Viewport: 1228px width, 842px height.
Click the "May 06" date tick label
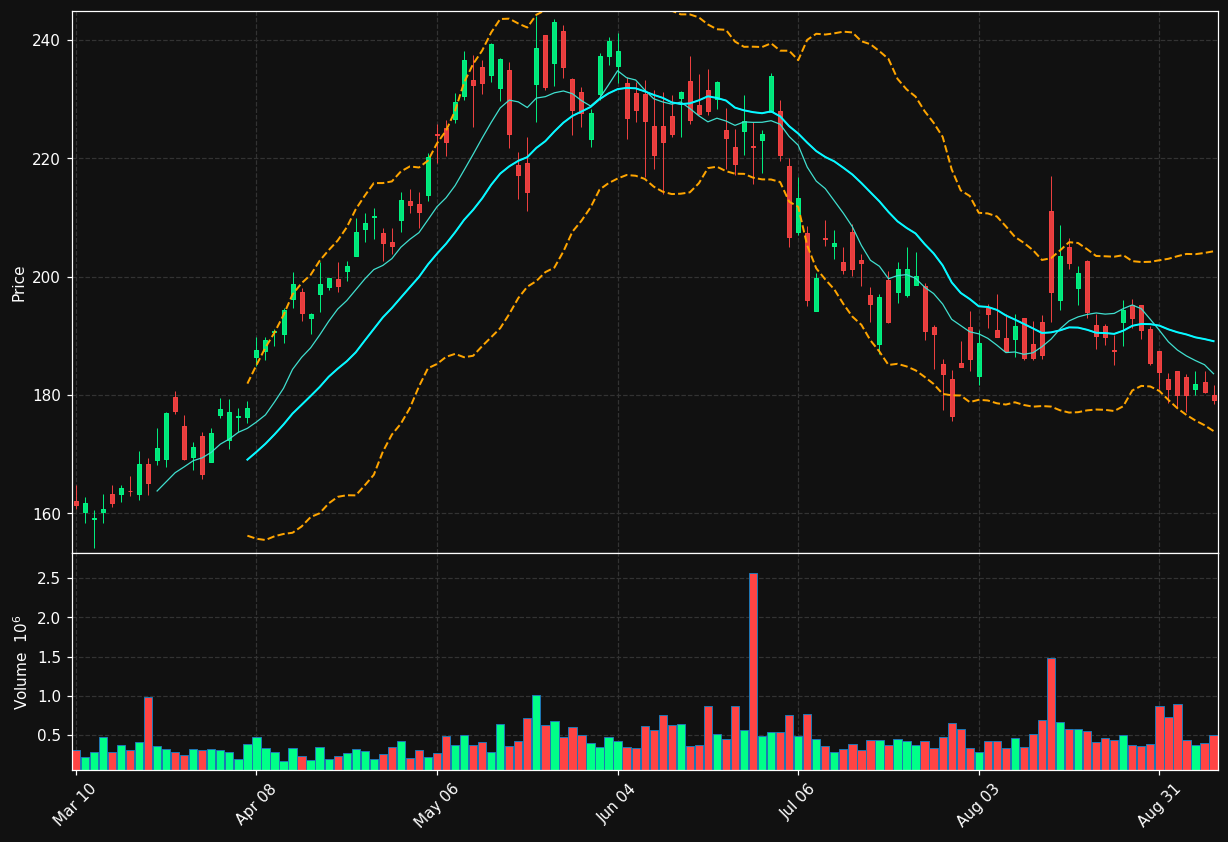pyautogui.click(x=434, y=806)
